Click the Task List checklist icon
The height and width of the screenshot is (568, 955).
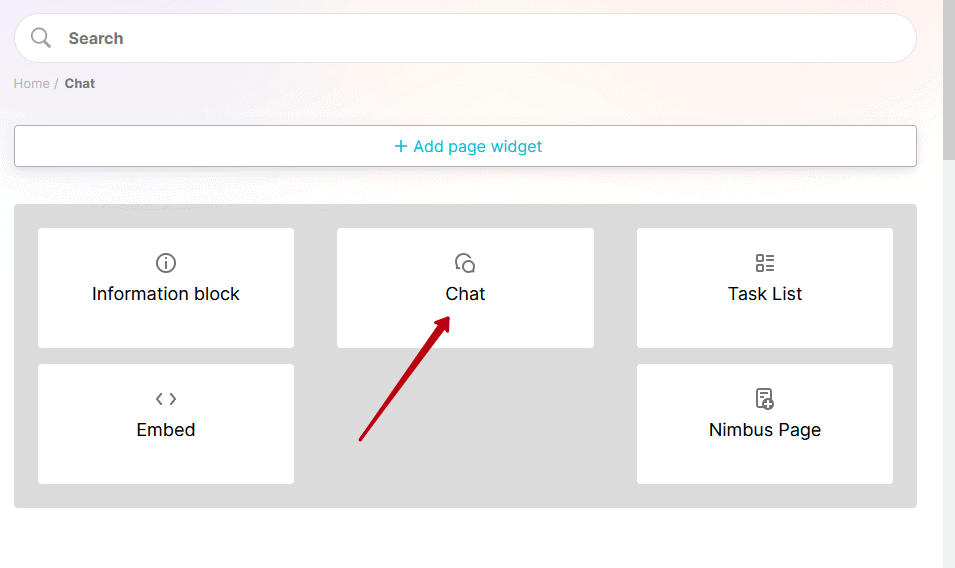point(765,263)
